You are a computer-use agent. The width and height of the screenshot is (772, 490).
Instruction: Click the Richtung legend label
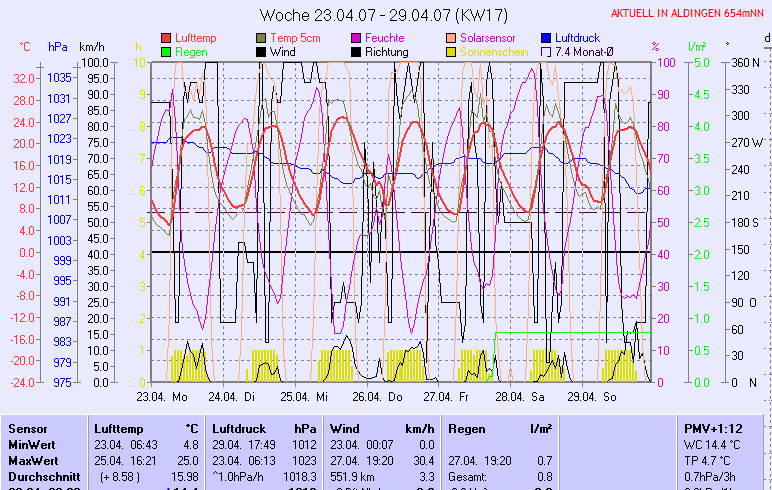click(x=386, y=52)
